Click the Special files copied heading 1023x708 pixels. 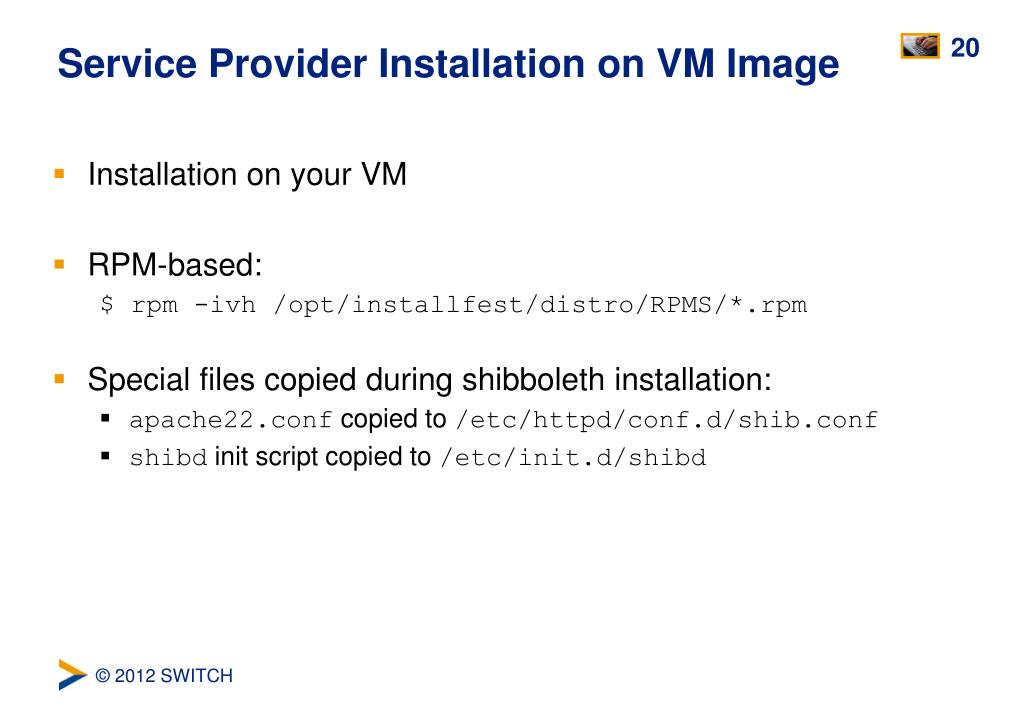[x=429, y=380]
